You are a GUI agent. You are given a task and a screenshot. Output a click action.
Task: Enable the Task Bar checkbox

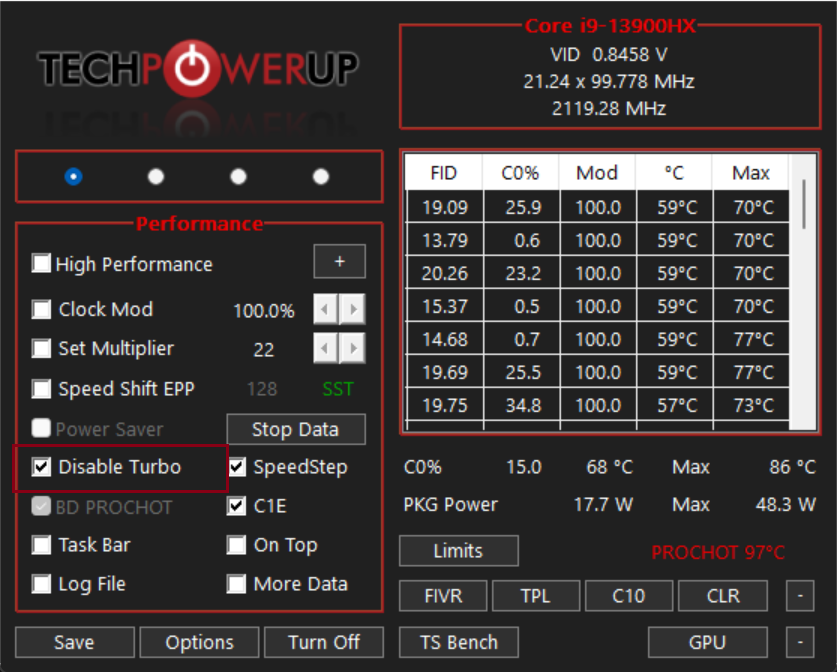click(x=41, y=545)
